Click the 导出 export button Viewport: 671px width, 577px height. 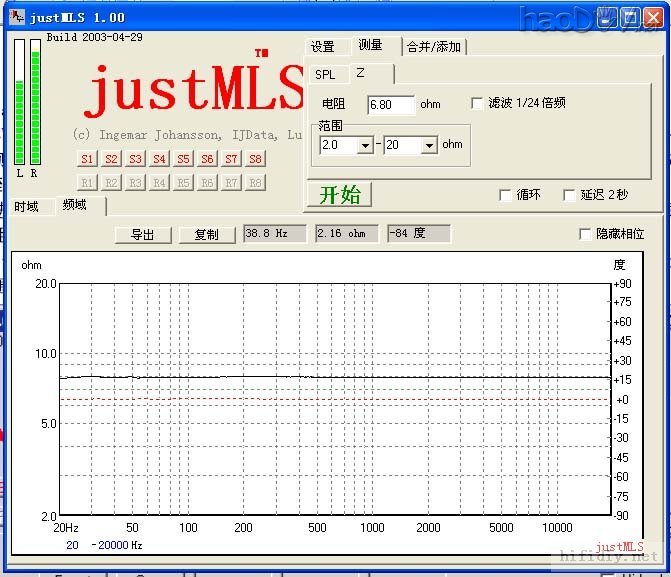pos(143,234)
